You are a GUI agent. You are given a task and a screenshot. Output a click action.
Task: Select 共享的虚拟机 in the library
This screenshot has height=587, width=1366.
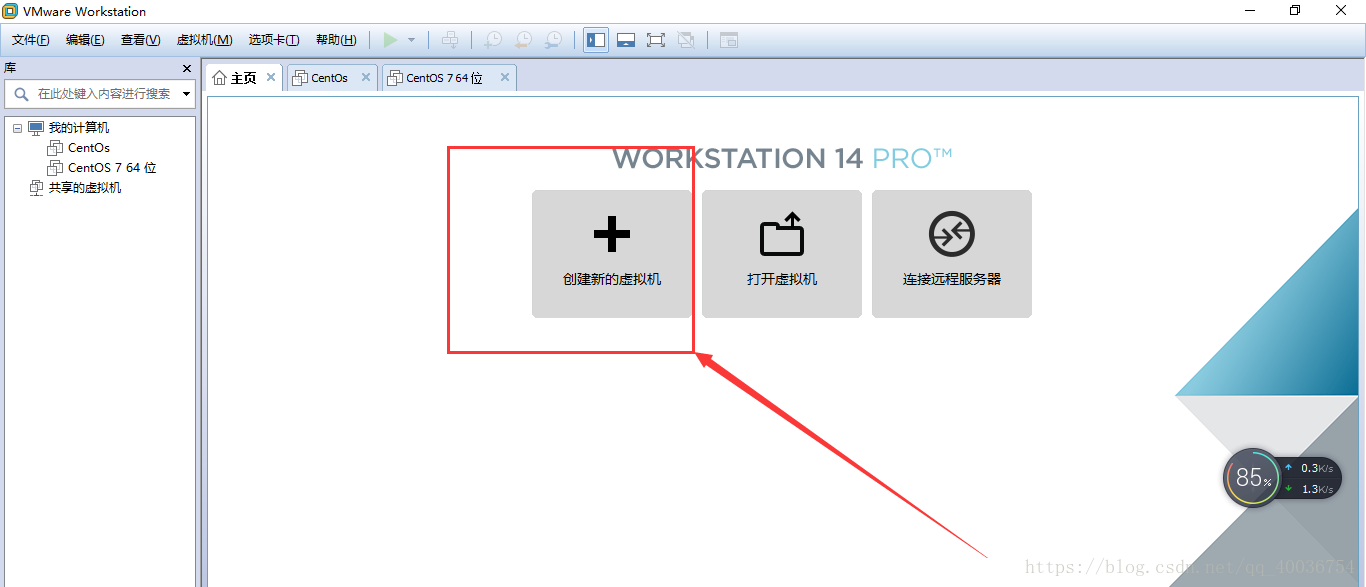[x=85, y=188]
